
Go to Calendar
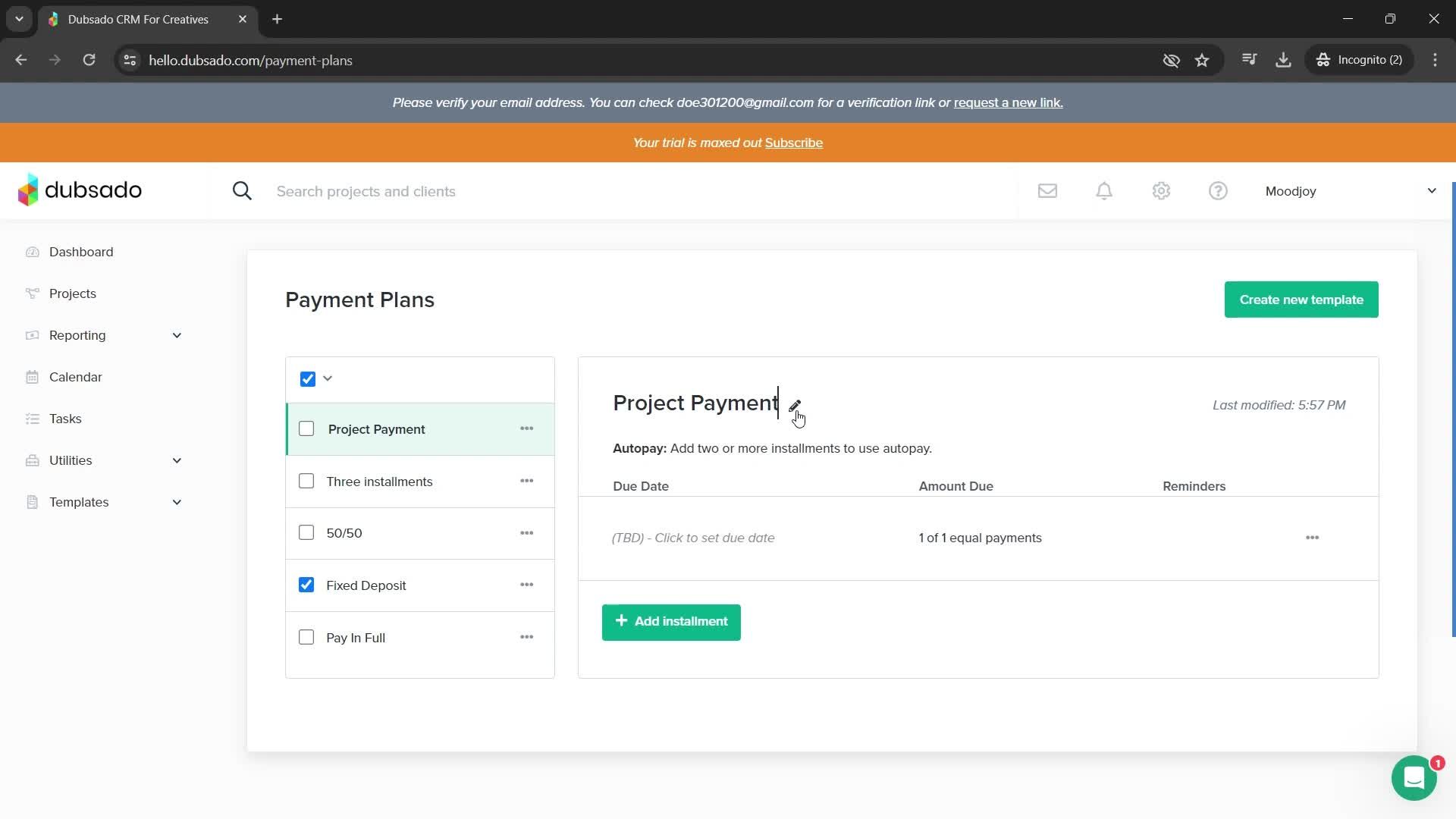point(76,377)
